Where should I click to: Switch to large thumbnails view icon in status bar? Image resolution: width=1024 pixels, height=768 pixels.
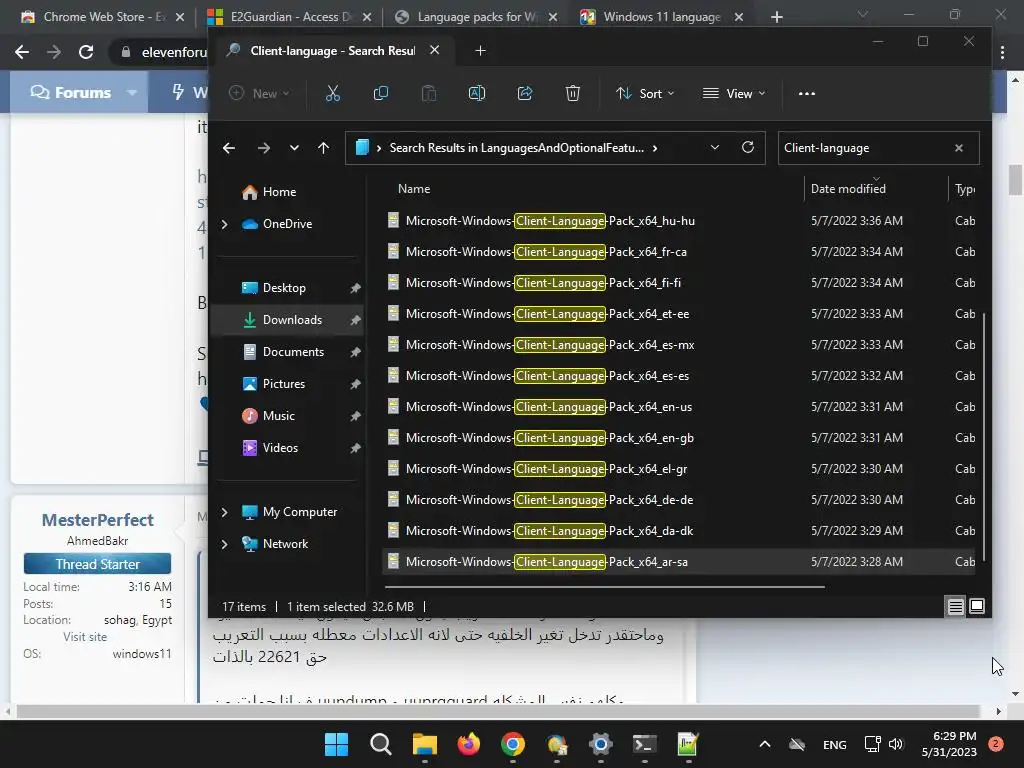coord(977,607)
